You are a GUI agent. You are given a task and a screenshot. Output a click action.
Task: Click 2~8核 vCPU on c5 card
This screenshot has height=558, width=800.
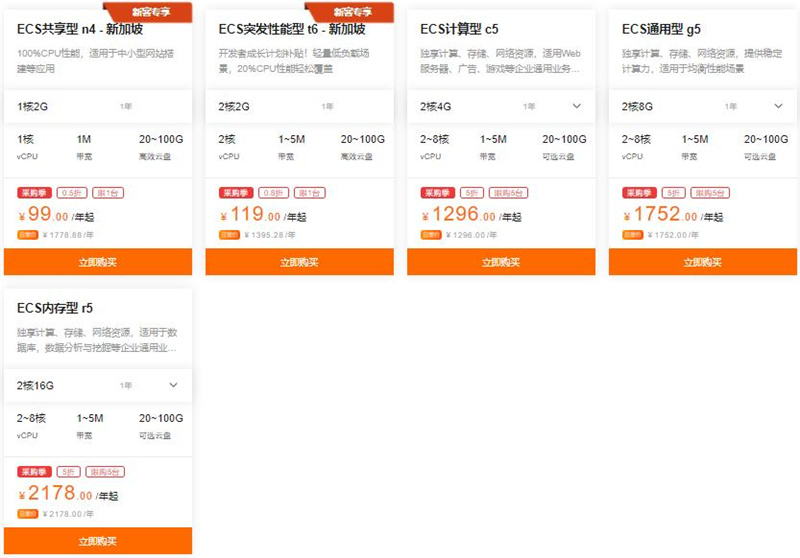pos(434,146)
